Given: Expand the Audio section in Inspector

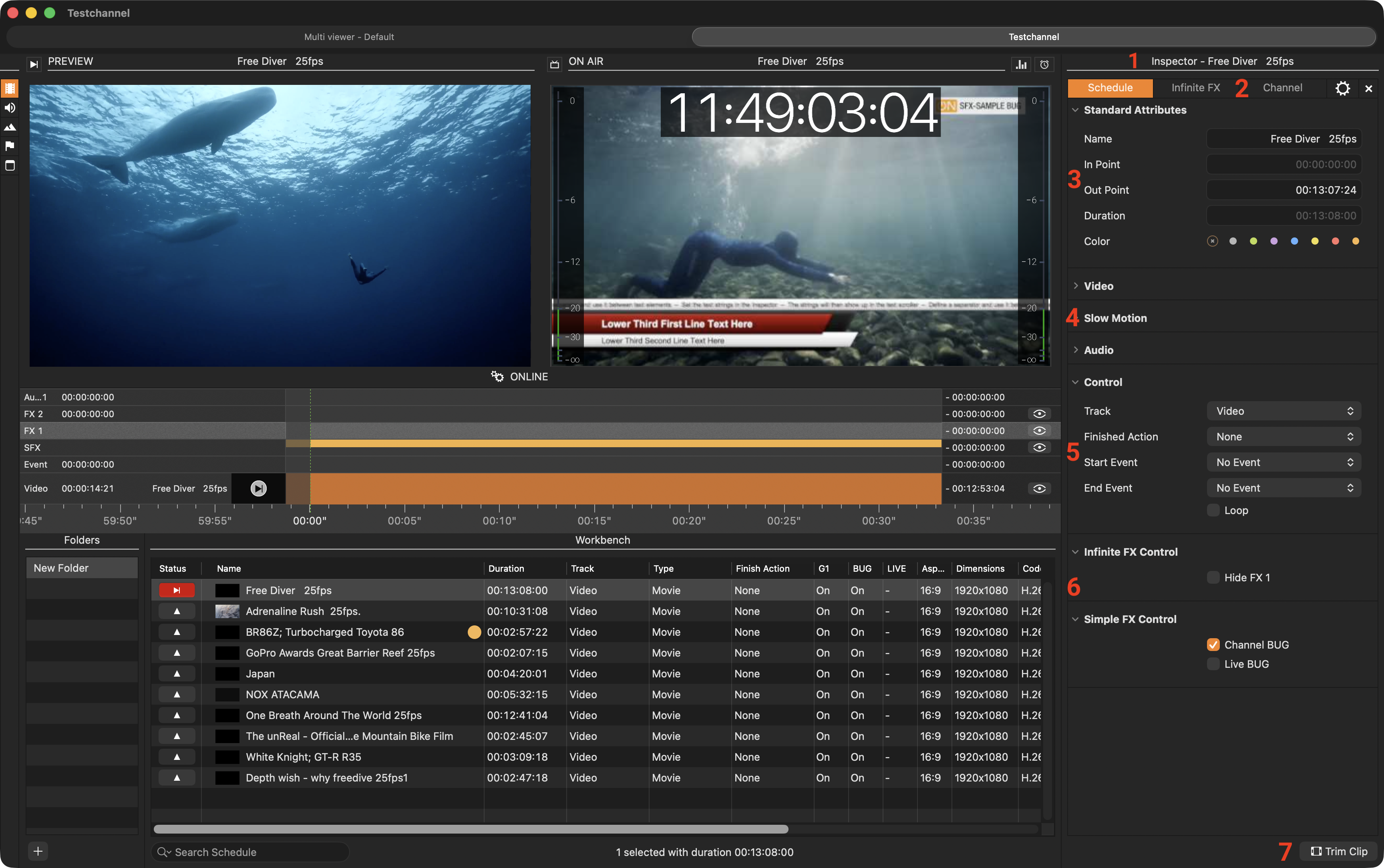Looking at the screenshot, I should pyautogui.click(x=1076, y=350).
